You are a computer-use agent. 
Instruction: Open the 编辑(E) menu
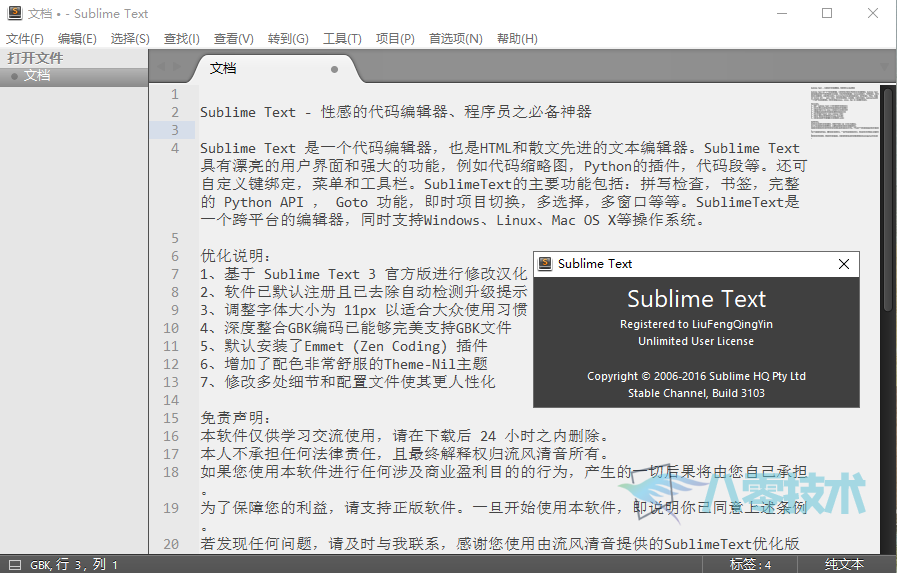(77, 39)
